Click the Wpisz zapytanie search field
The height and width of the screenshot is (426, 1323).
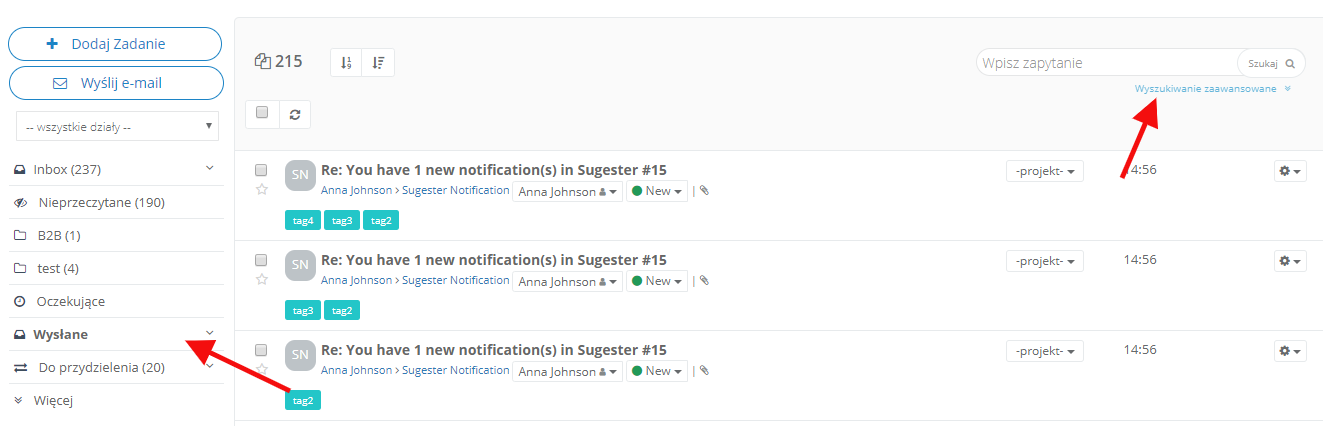(1106, 63)
